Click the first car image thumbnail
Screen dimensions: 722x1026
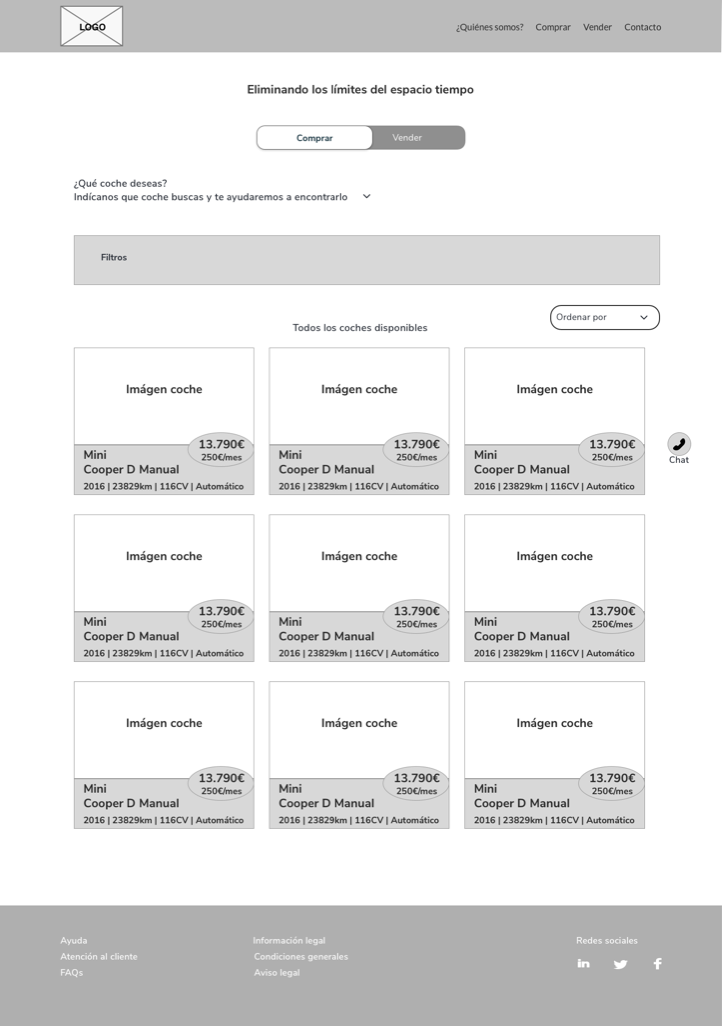click(163, 390)
